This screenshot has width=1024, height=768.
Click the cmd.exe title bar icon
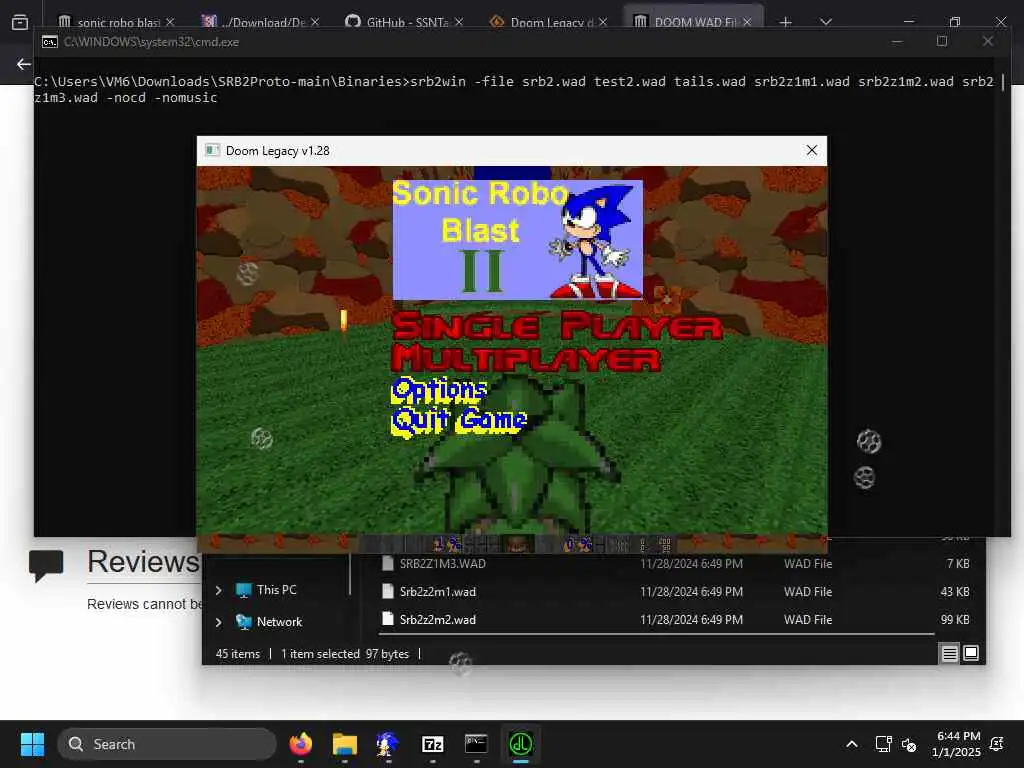coord(50,42)
